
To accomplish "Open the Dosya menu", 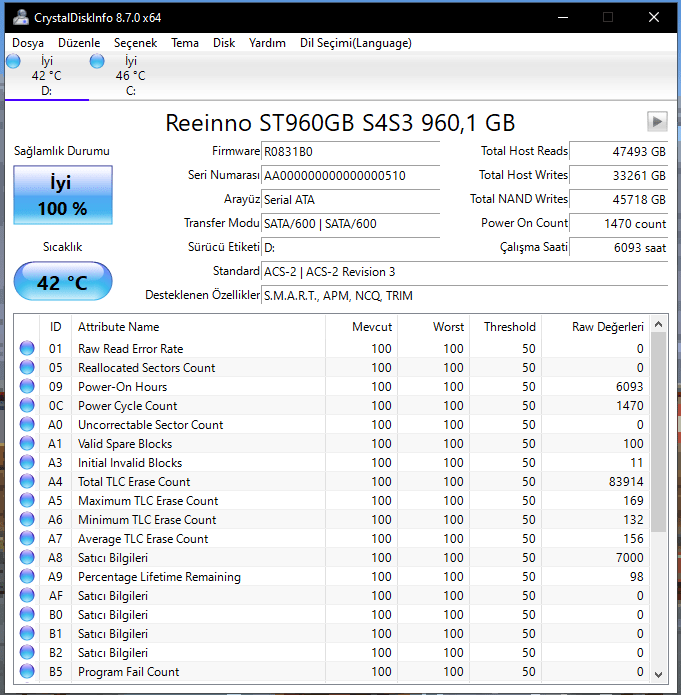I will coord(28,43).
